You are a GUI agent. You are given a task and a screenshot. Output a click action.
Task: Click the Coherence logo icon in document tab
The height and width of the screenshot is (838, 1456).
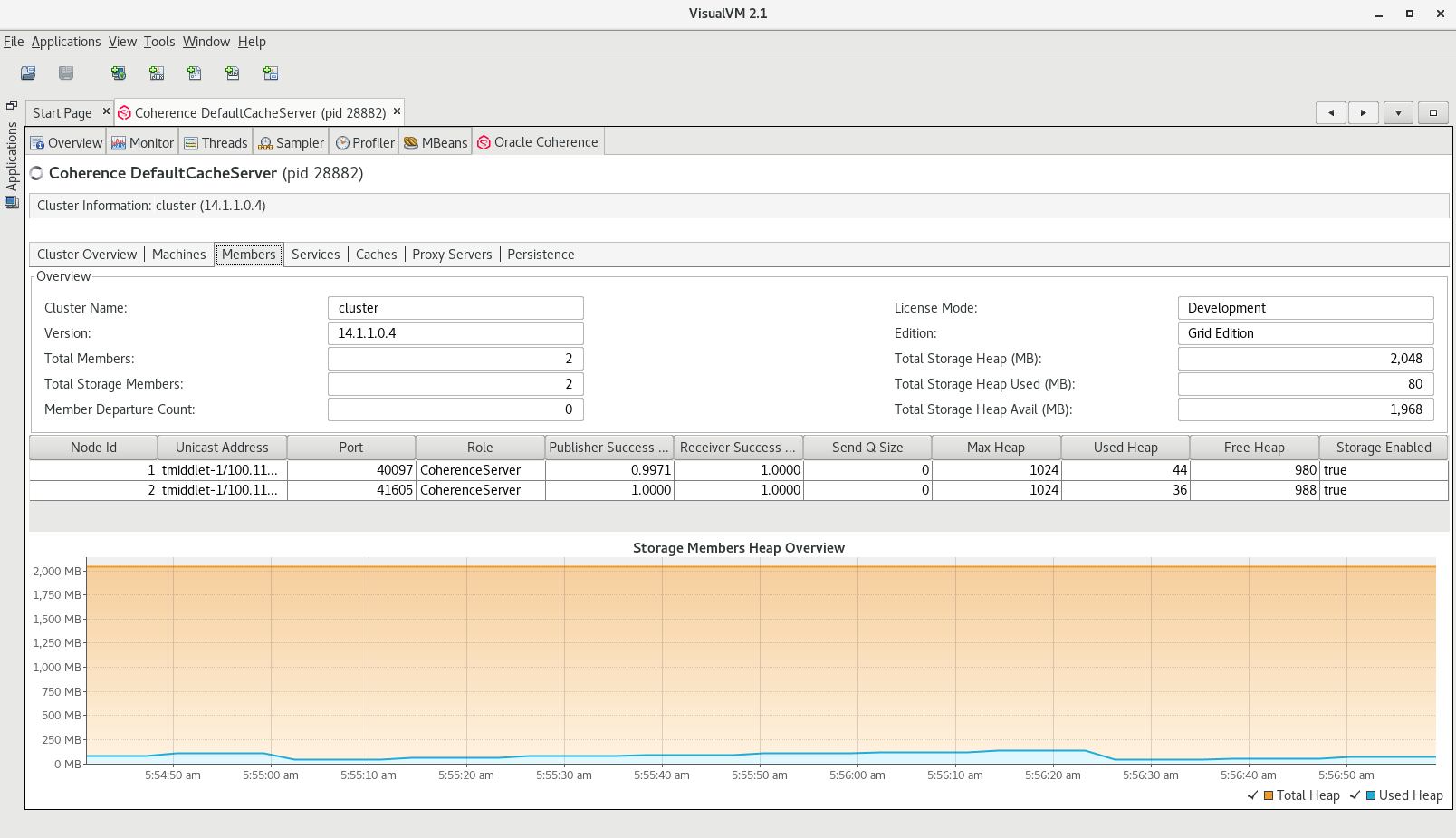125,113
